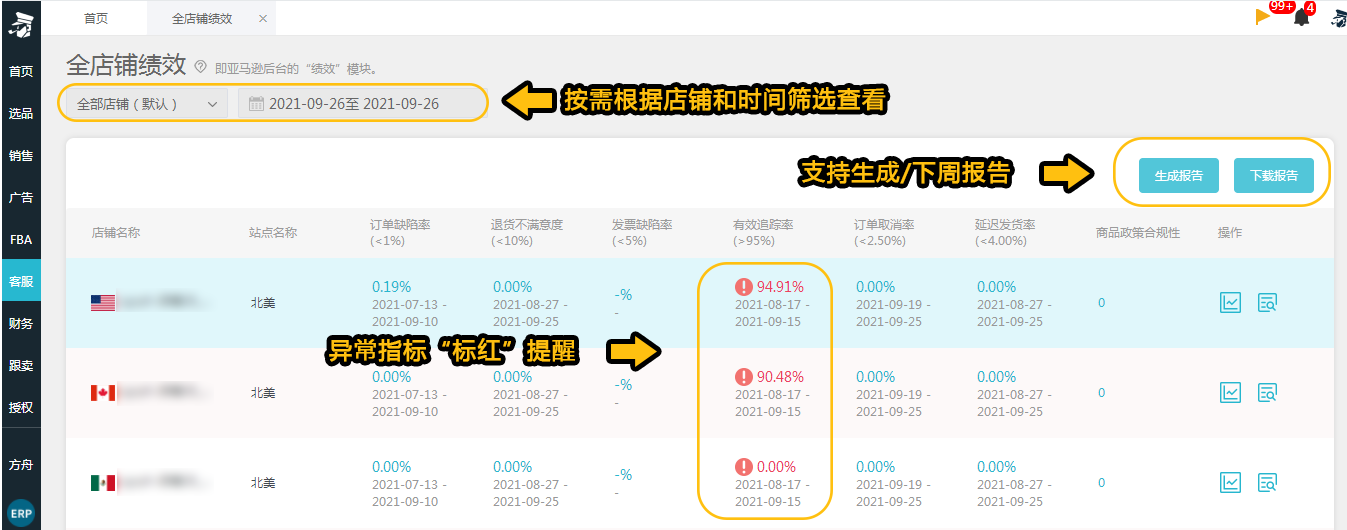Click the 90.48% valid tracking rate value

pos(780,377)
